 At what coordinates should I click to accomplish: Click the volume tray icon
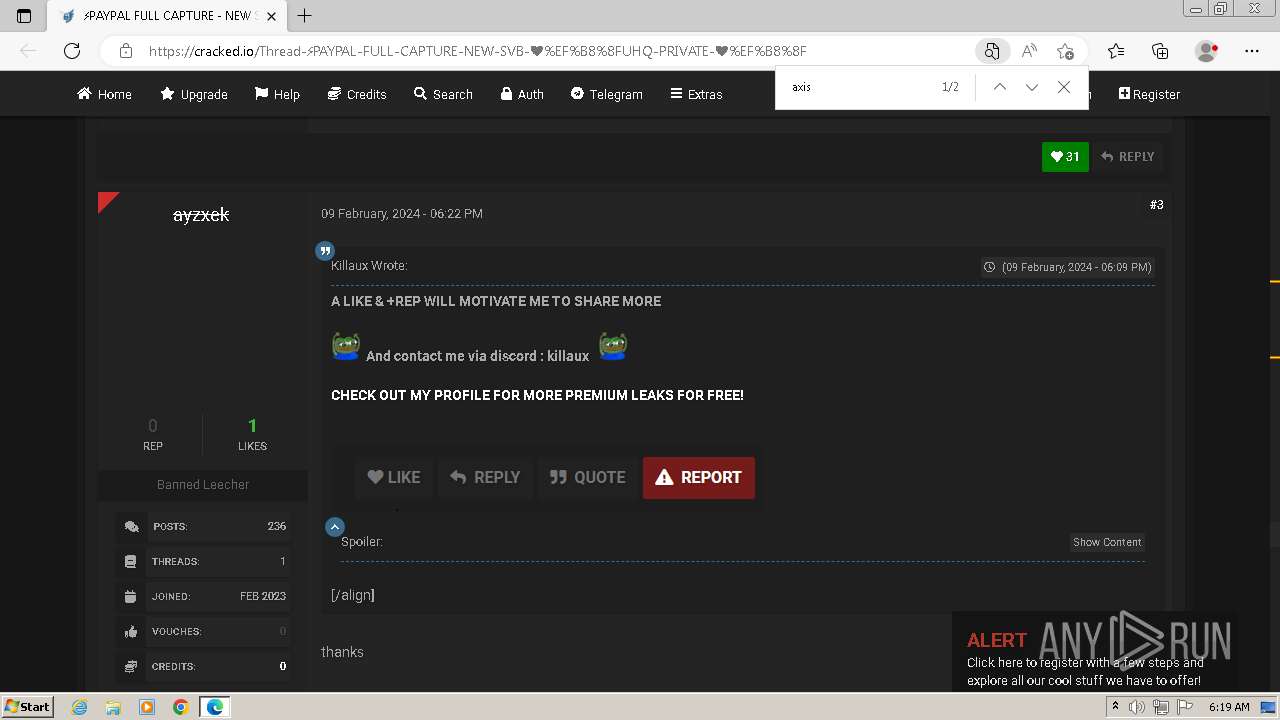tap(1139, 707)
